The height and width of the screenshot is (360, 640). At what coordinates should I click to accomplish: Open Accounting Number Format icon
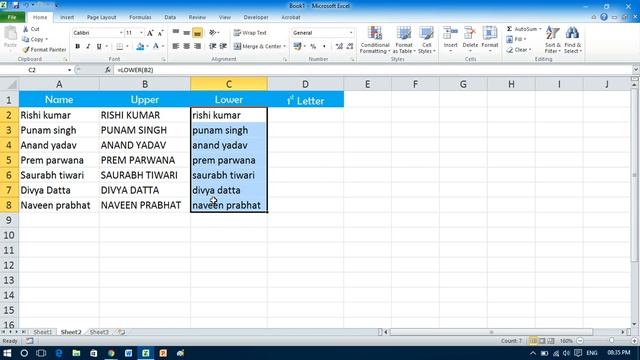coord(298,47)
